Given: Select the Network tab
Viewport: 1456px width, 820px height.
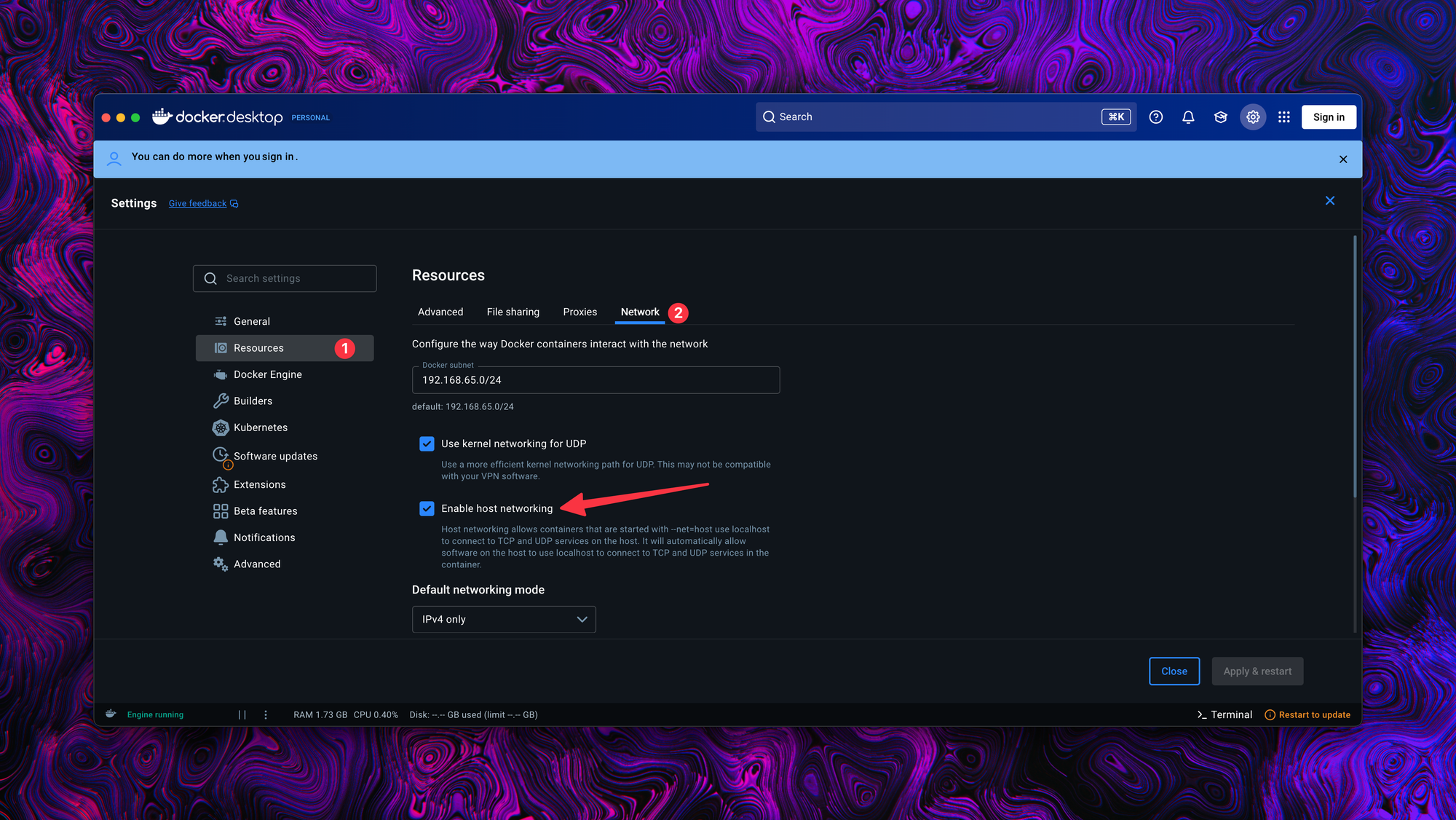Looking at the screenshot, I should pyautogui.click(x=640, y=312).
